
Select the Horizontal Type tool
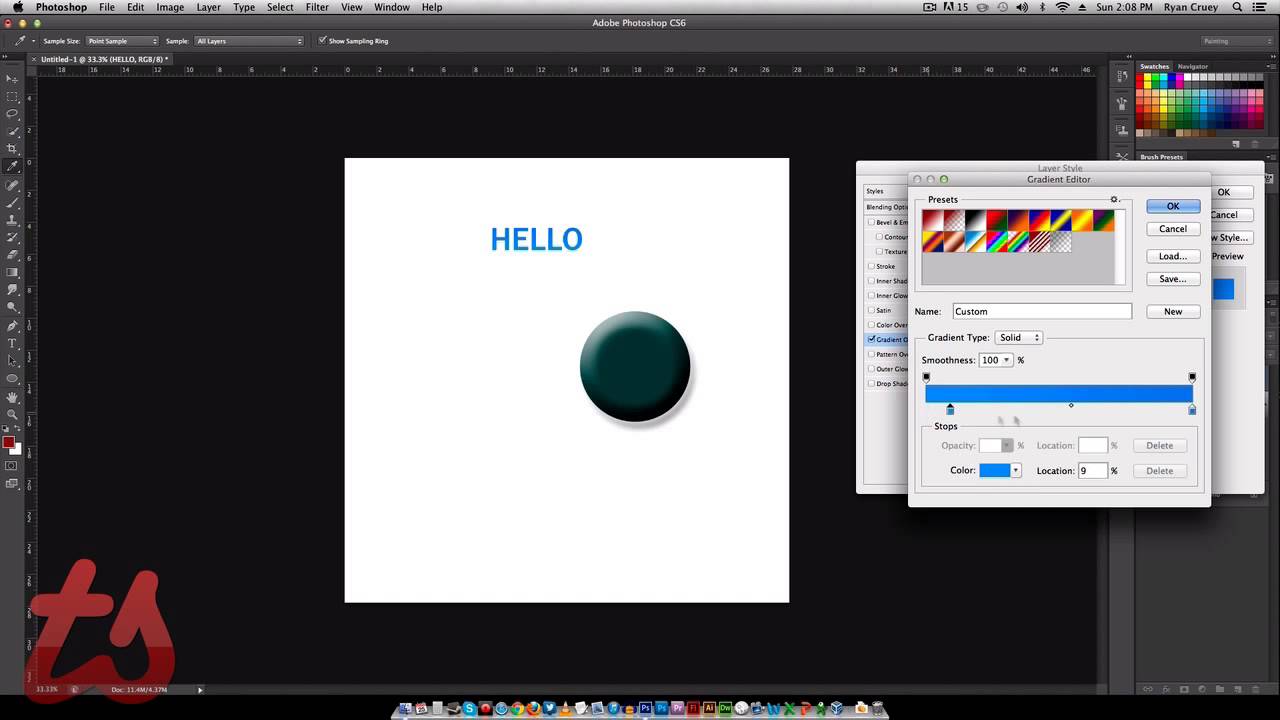pos(12,344)
